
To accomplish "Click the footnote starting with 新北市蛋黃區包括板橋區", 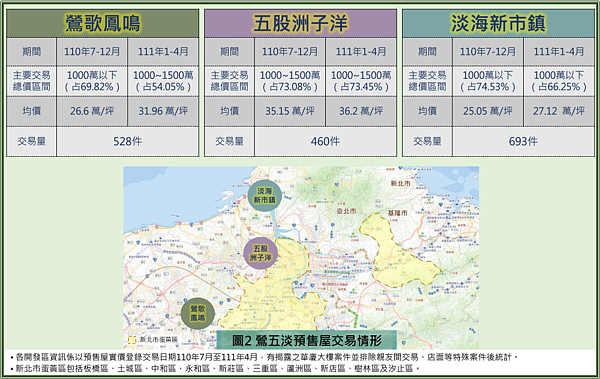I will pos(215,369).
